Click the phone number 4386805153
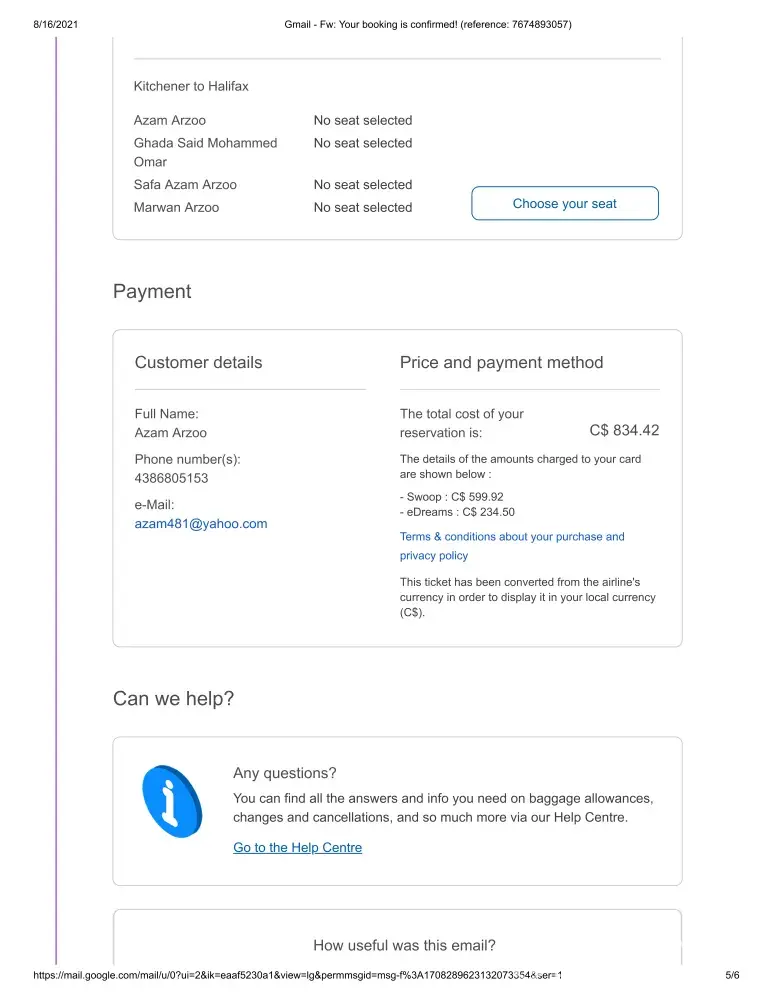Image resolution: width=773 pixels, height=1000 pixels. (x=171, y=478)
